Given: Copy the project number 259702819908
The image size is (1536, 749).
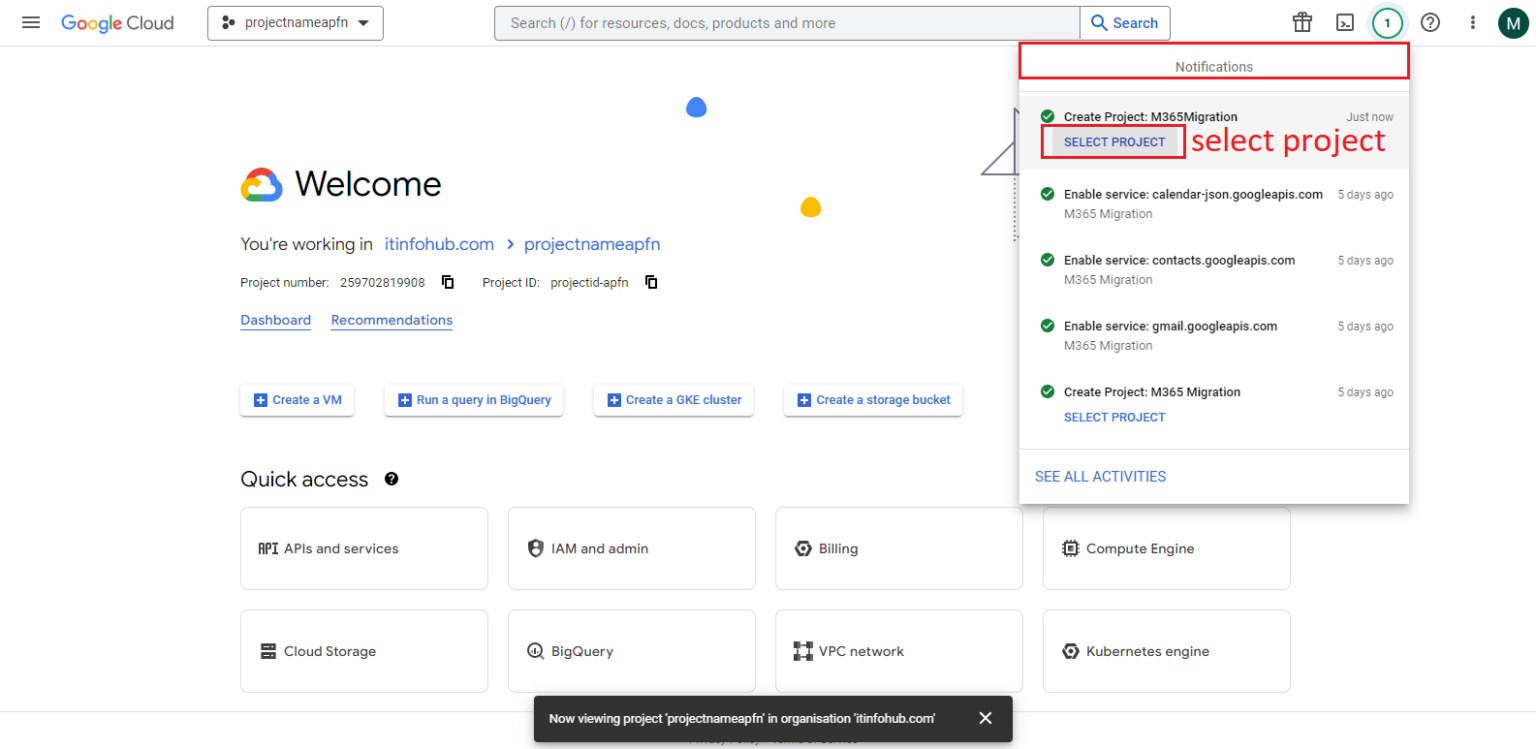Looking at the screenshot, I should click(x=447, y=282).
